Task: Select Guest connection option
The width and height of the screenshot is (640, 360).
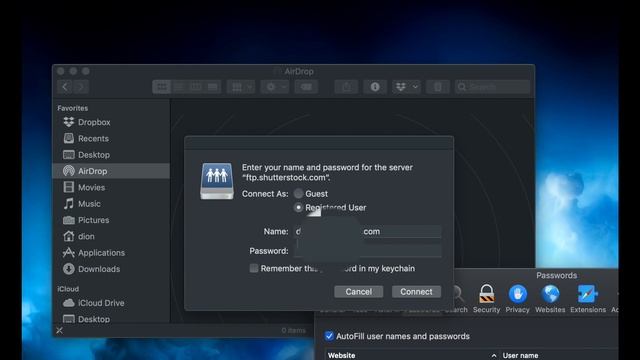Action: pyautogui.click(x=298, y=193)
